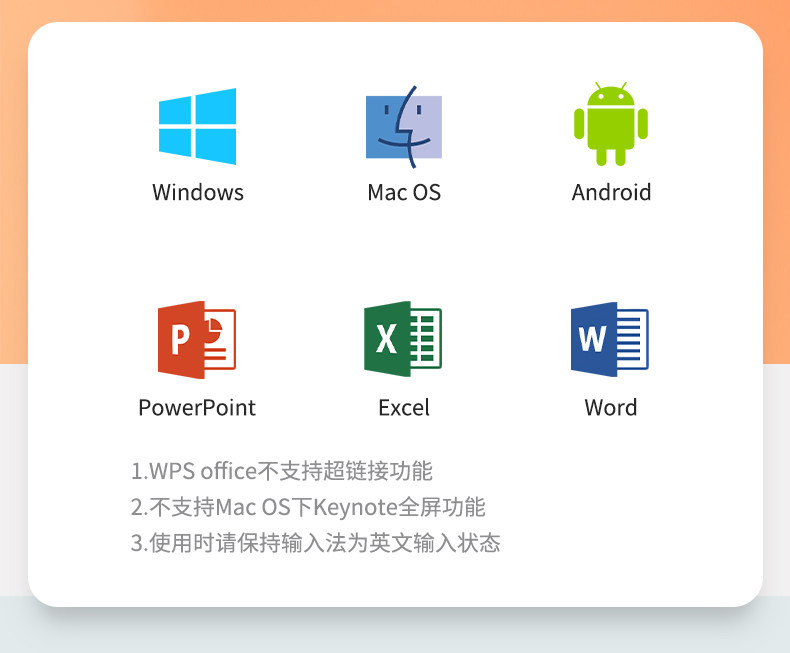Open the orange PowerPoint icon
Screen dimensions: 790x653
pos(197,340)
